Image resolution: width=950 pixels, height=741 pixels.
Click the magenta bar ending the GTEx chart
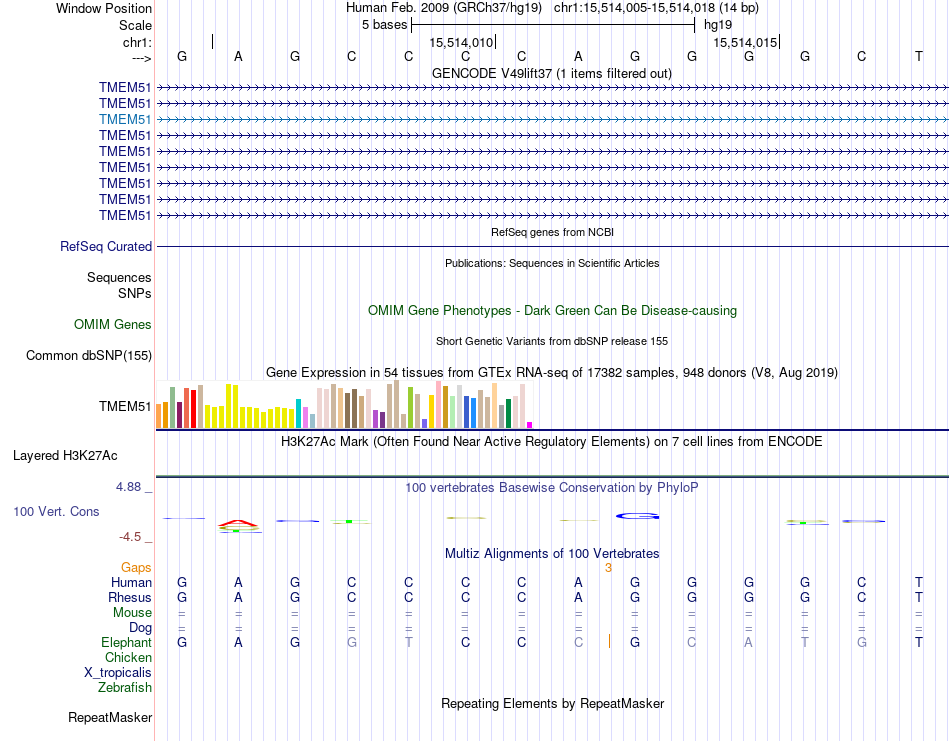pos(530,425)
